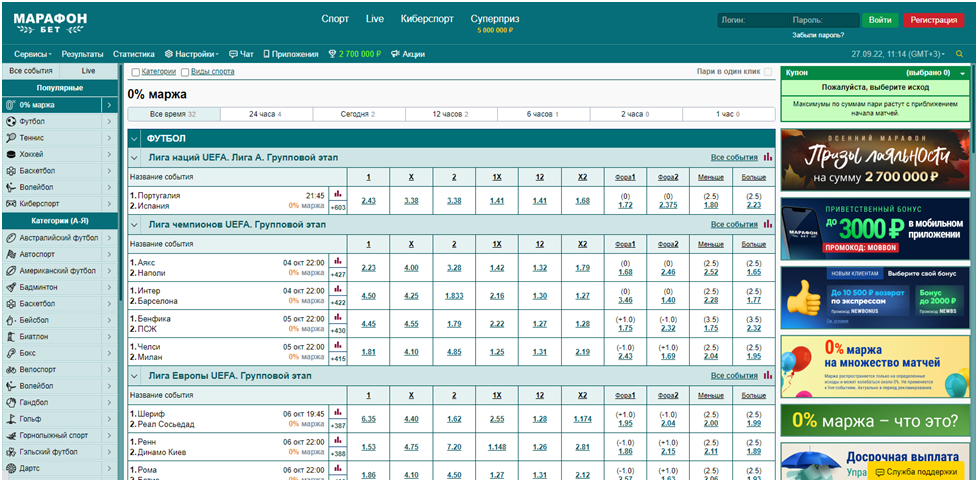Open the chat bubble icon labeled Чат
Viewport: 978px width, 482px height.
tap(233, 54)
